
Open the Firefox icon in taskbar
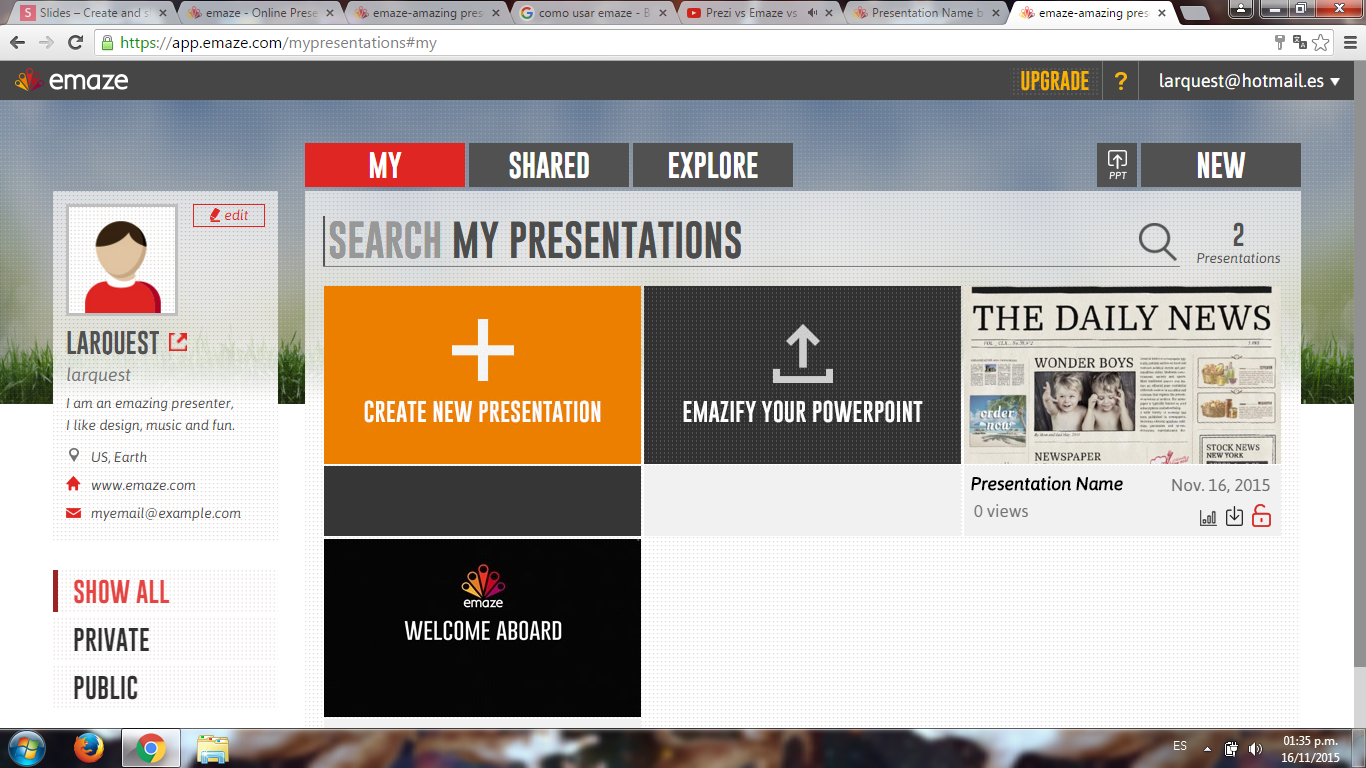[89, 748]
